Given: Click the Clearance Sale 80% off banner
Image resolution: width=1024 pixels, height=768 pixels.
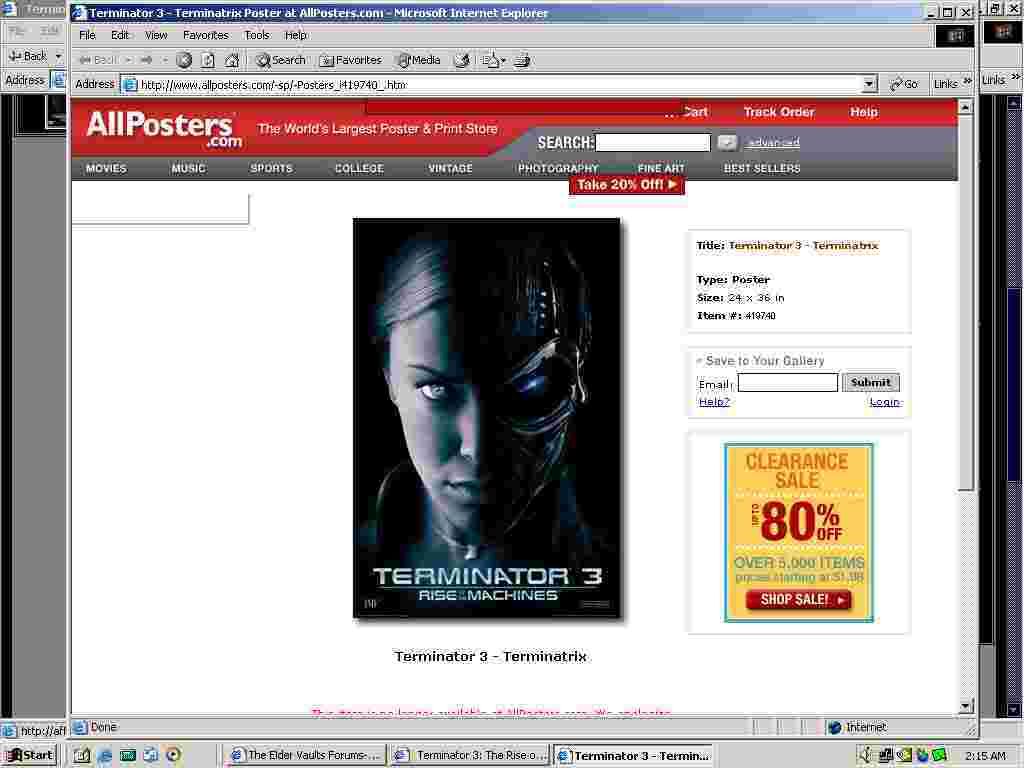Looking at the screenshot, I should [798, 532].
